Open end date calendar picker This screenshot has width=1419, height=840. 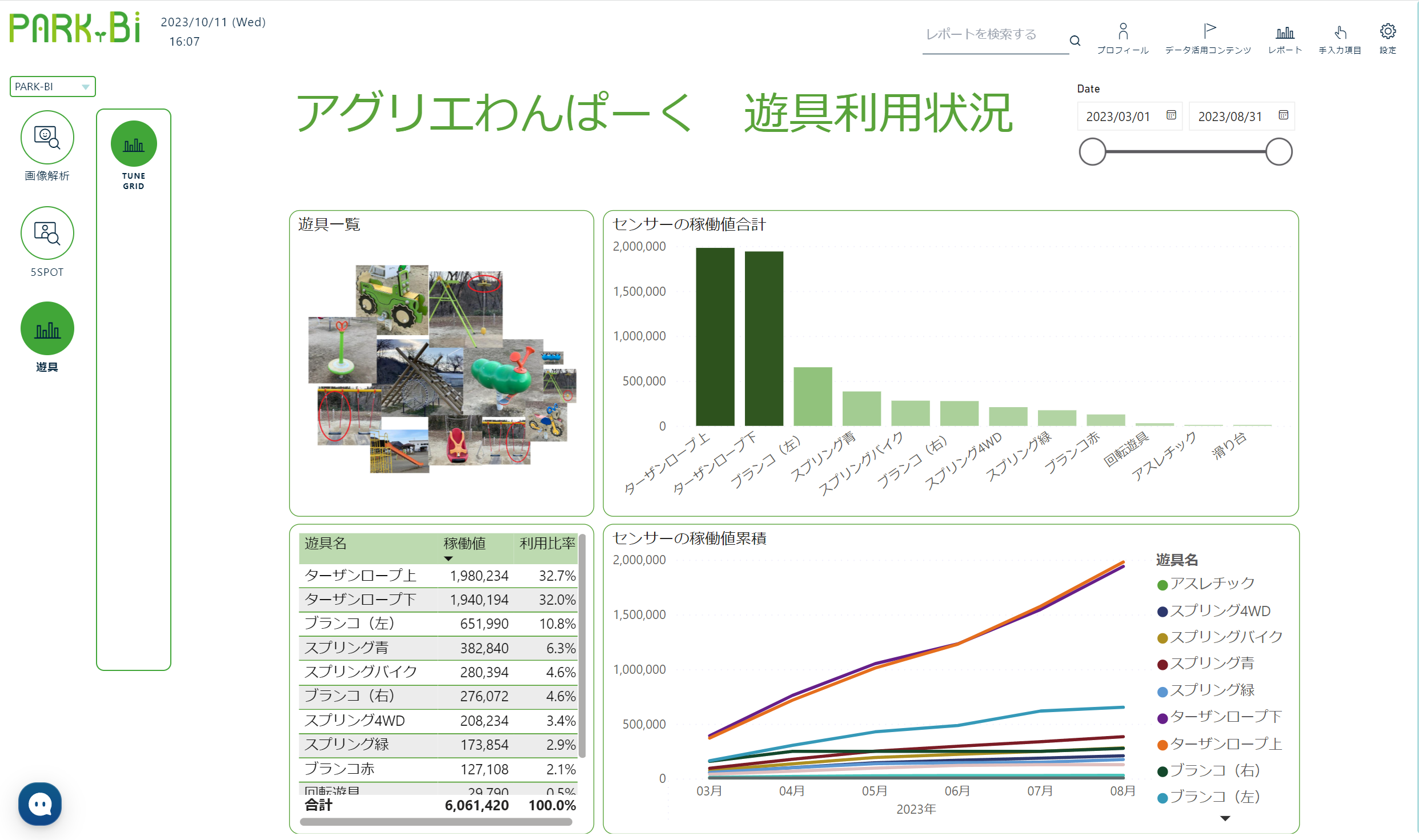point(1283,115)
